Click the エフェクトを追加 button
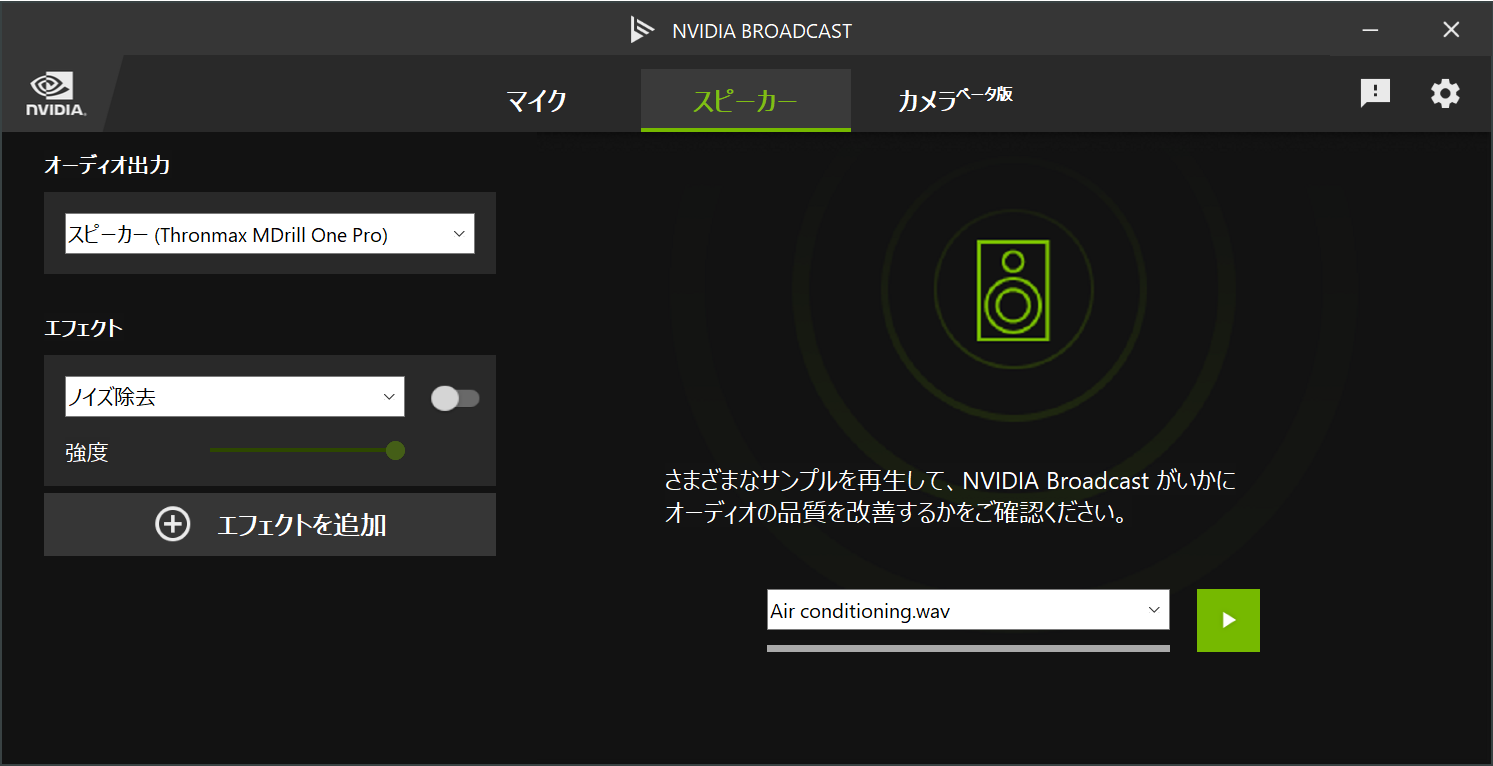1493x766 pixels. pos(270,524)
